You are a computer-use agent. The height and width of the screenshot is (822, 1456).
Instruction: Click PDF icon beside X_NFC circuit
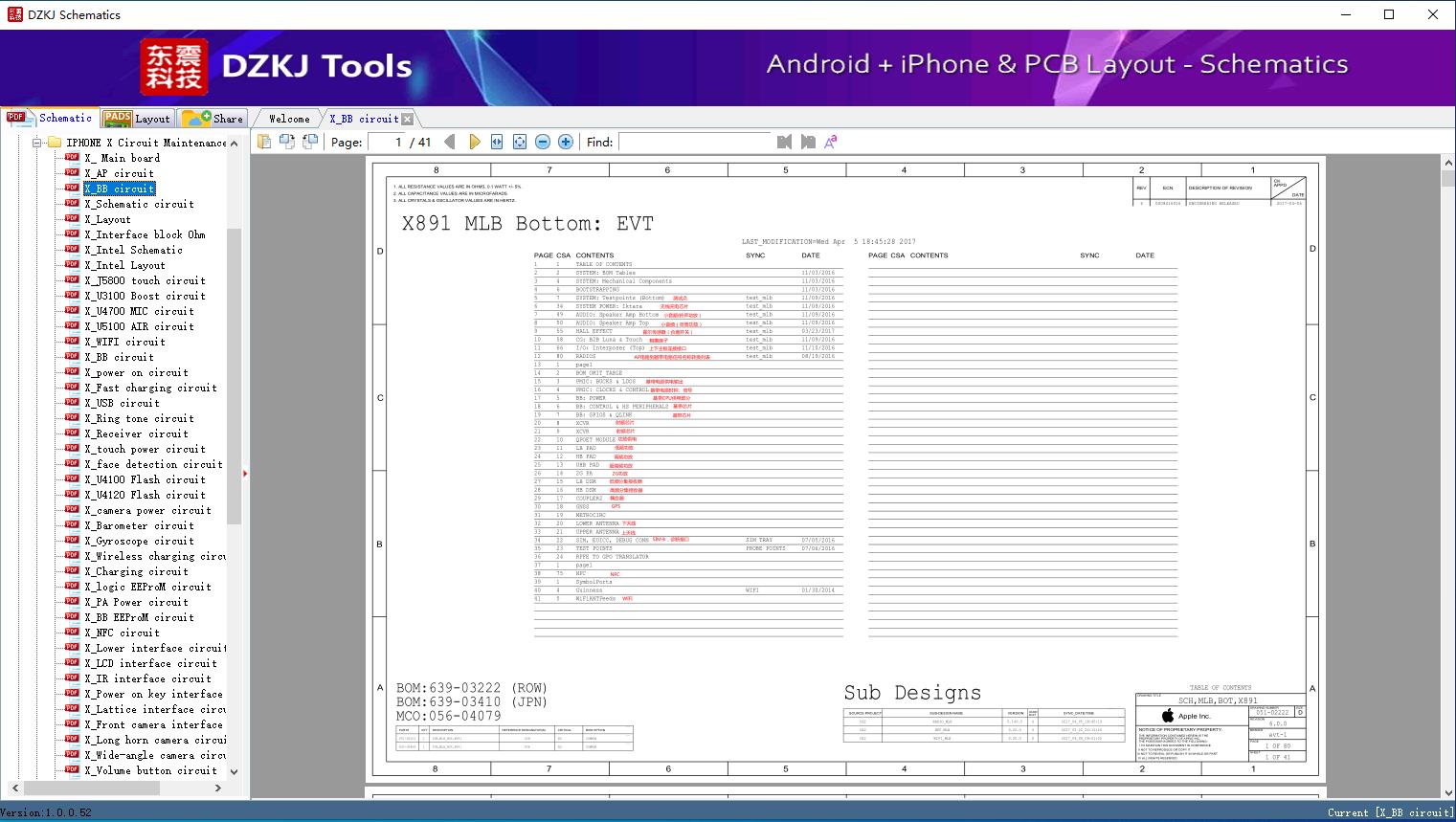pos(72,633)
